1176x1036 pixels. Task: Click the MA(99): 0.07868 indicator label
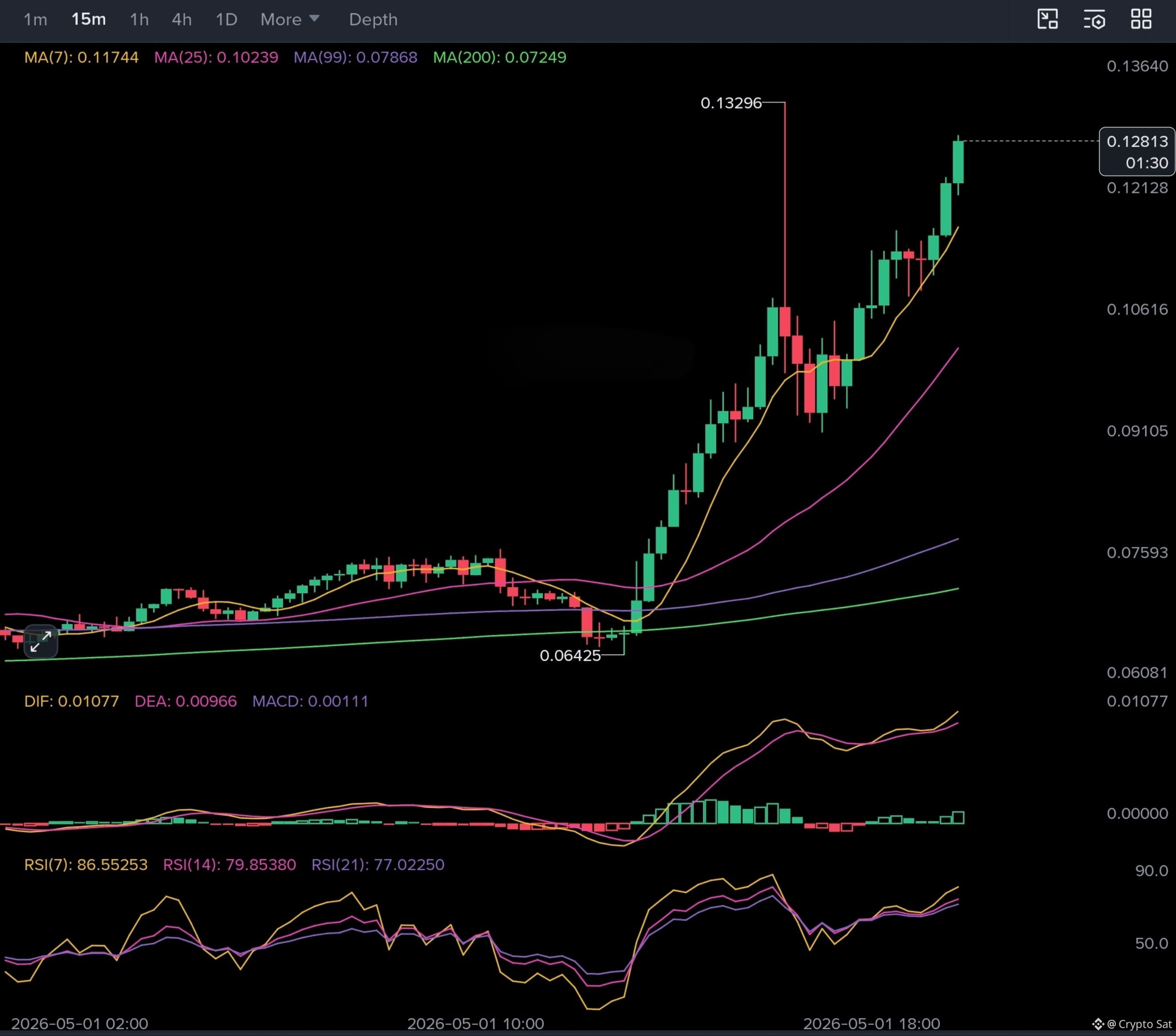click(355, 57)
